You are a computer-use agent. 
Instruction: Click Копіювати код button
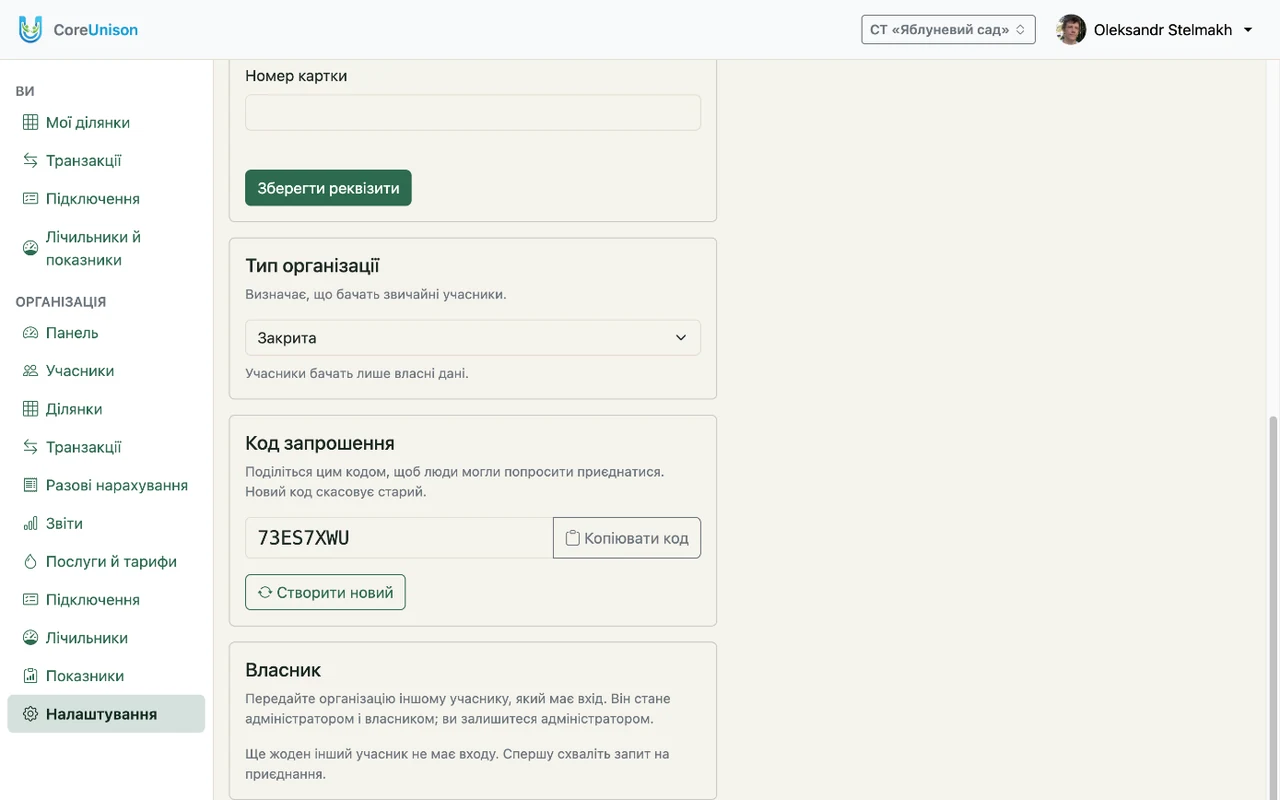pyautogui.click(x=627, y=538)
